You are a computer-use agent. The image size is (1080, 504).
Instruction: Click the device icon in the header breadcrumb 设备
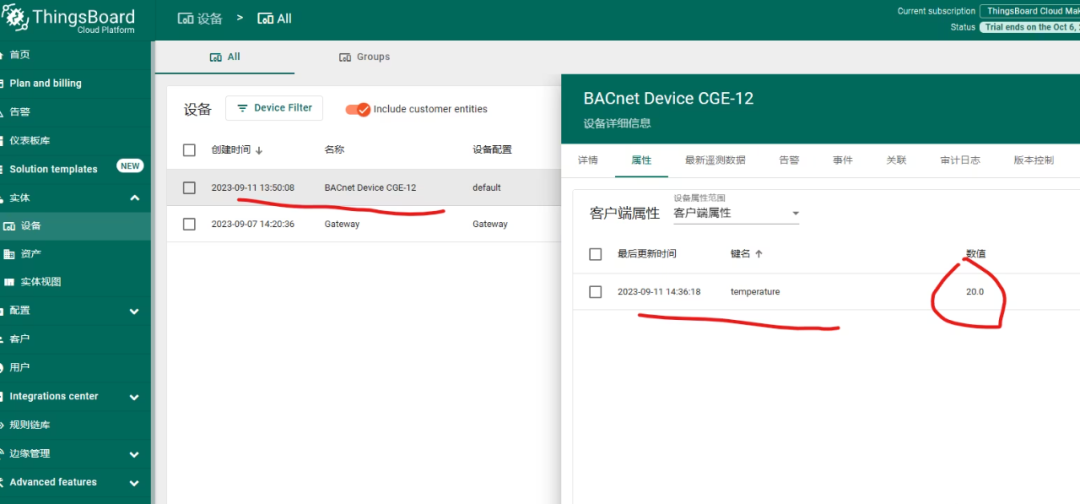[186, 19]
